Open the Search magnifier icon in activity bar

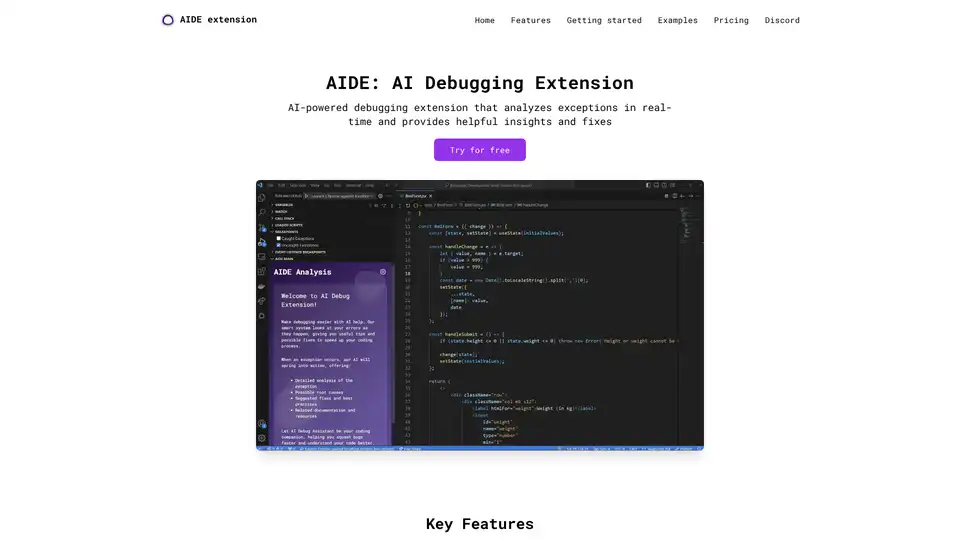point(262,212)
